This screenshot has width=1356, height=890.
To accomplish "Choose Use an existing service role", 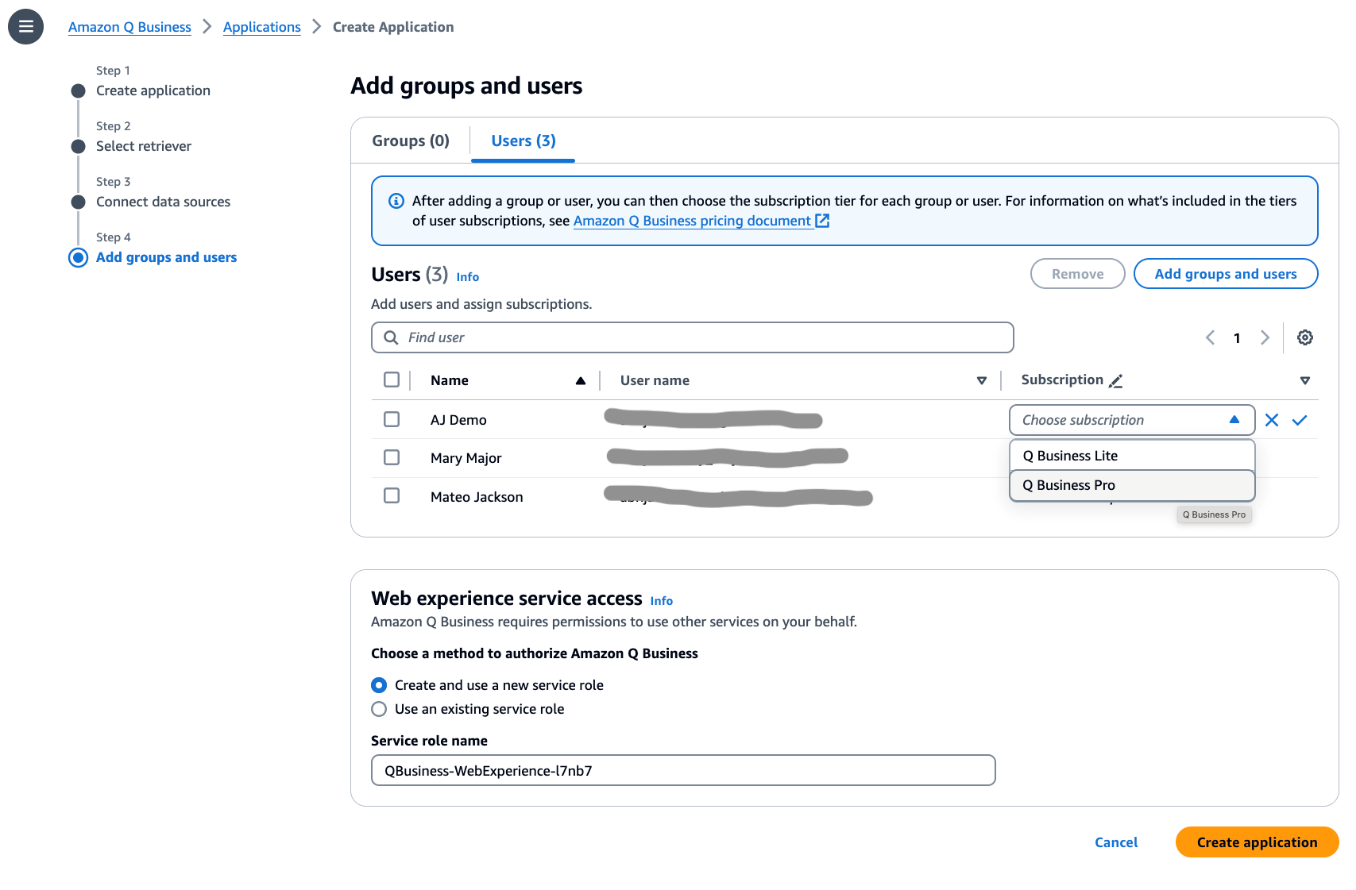I will pyautogui.click(x=379, y=710).
